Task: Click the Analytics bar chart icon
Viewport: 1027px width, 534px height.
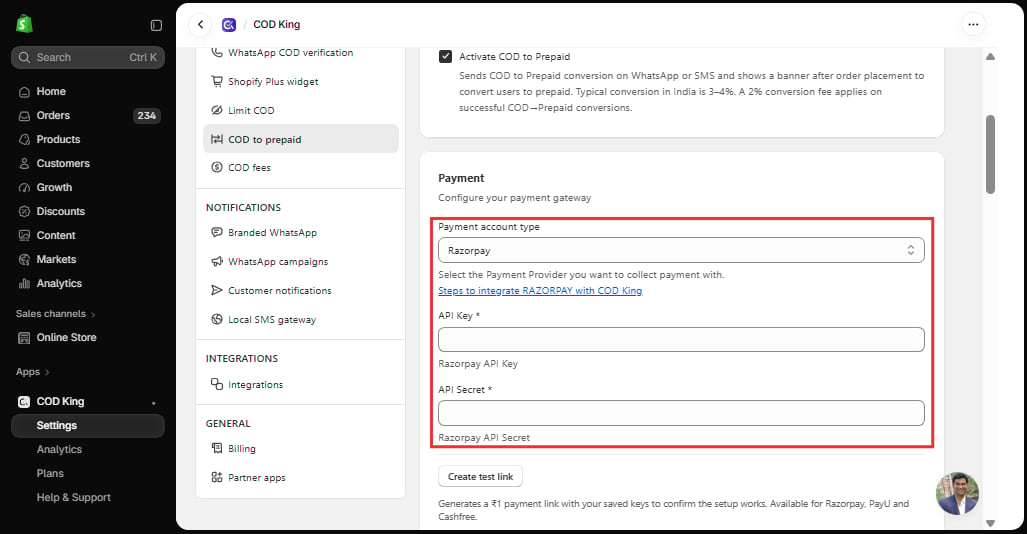Action: click(x=24, y=284)
